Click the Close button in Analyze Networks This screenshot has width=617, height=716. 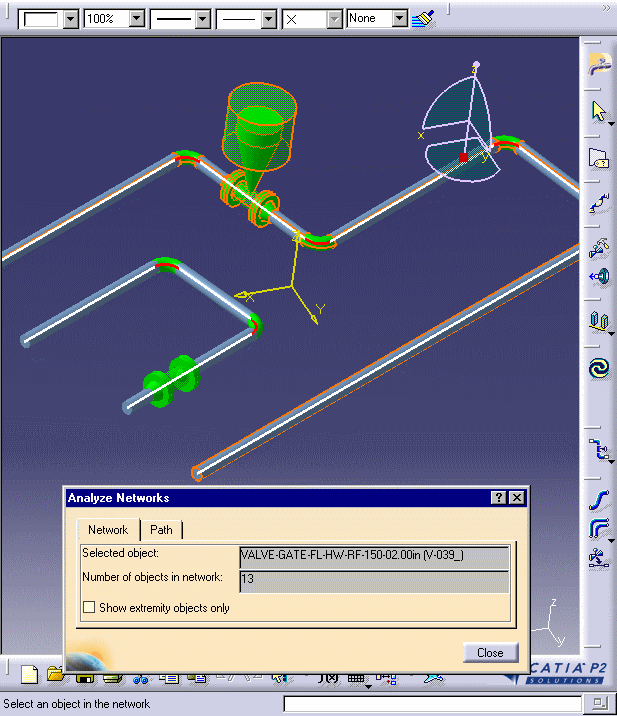pyautogui.click(x=490, y=653)
